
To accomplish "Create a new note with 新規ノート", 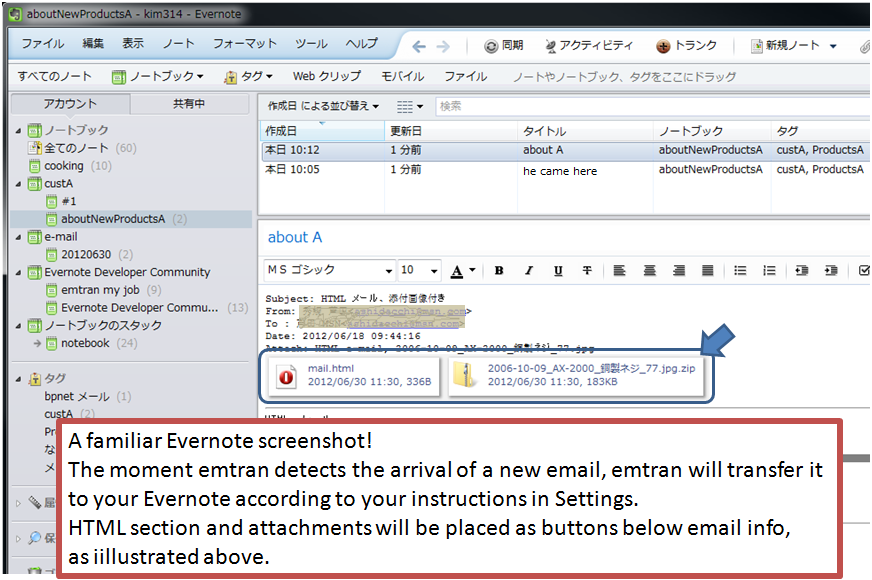I will (785, 46).
